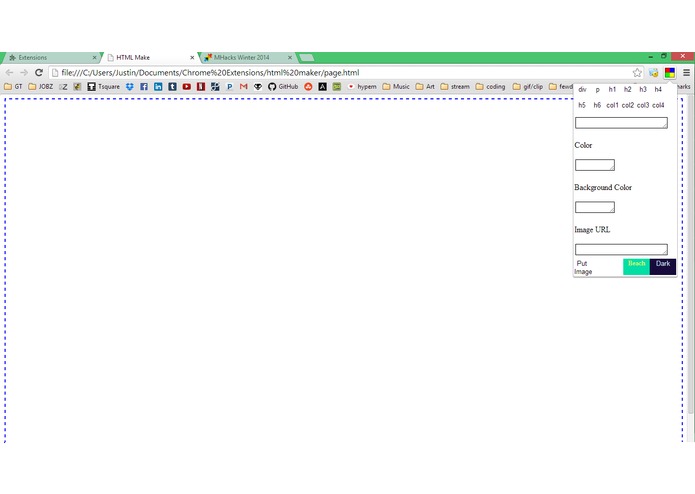
Task: Apply the Beach color theme
Action: 636,267
